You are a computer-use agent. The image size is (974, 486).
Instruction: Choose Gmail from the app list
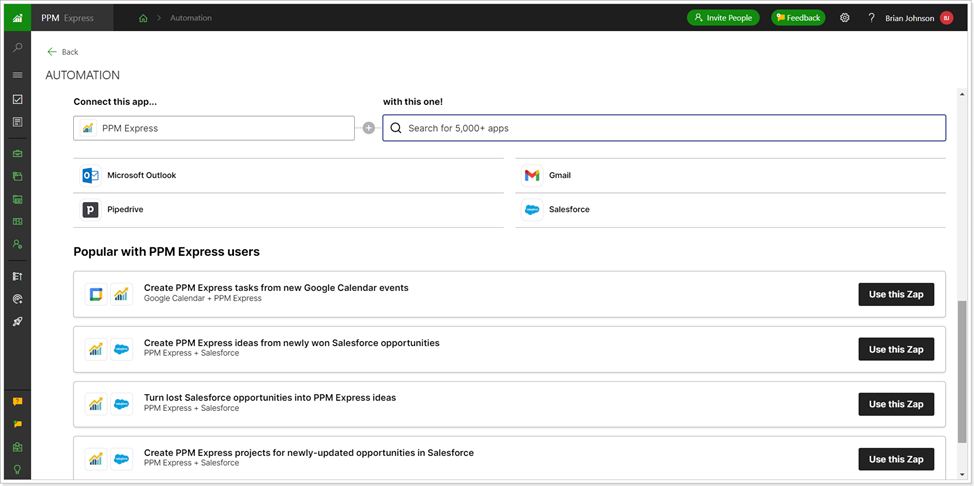tap(730, 176)
